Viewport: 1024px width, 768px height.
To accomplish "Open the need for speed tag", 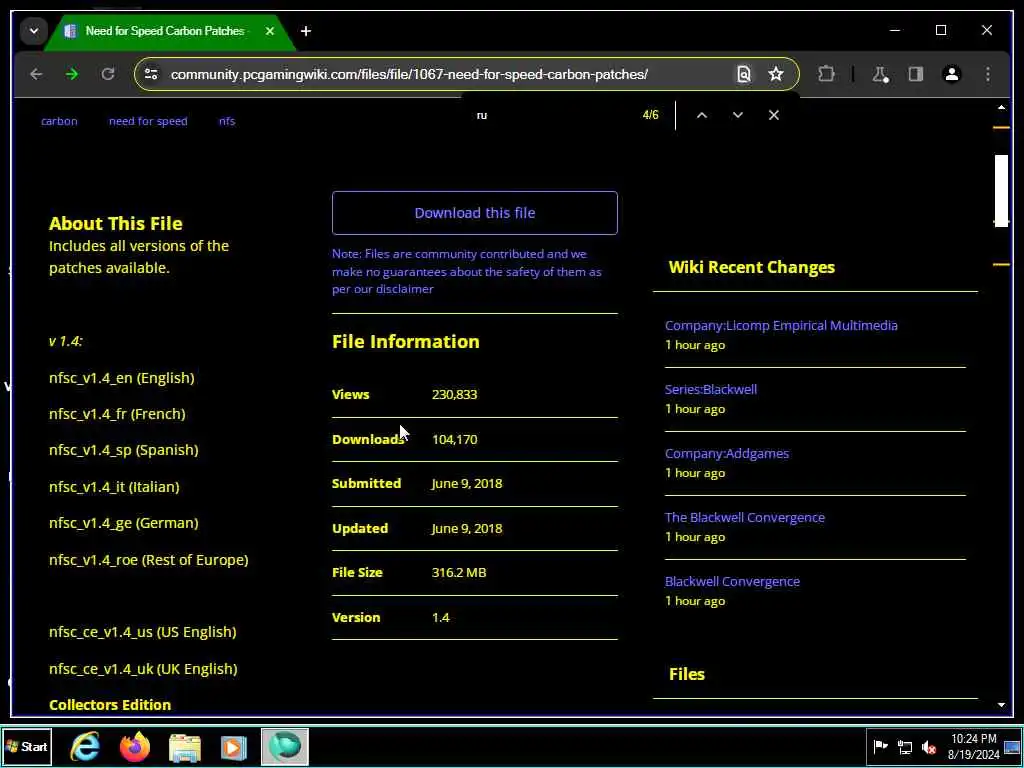I will pyautogui.click(x=148, y=121).
